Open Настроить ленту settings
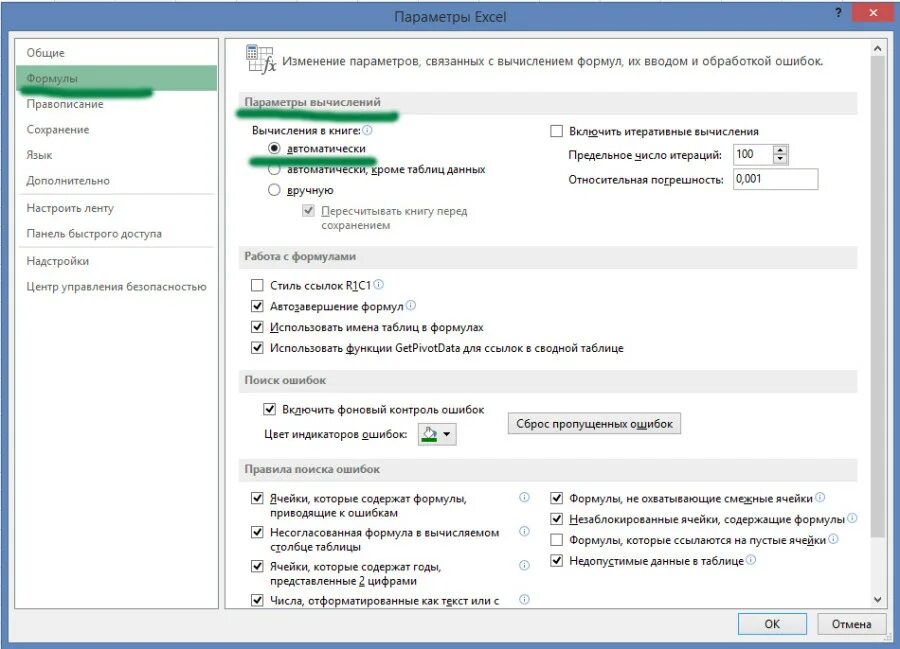The height and width of the screenshot is (649, 900). 117,208
